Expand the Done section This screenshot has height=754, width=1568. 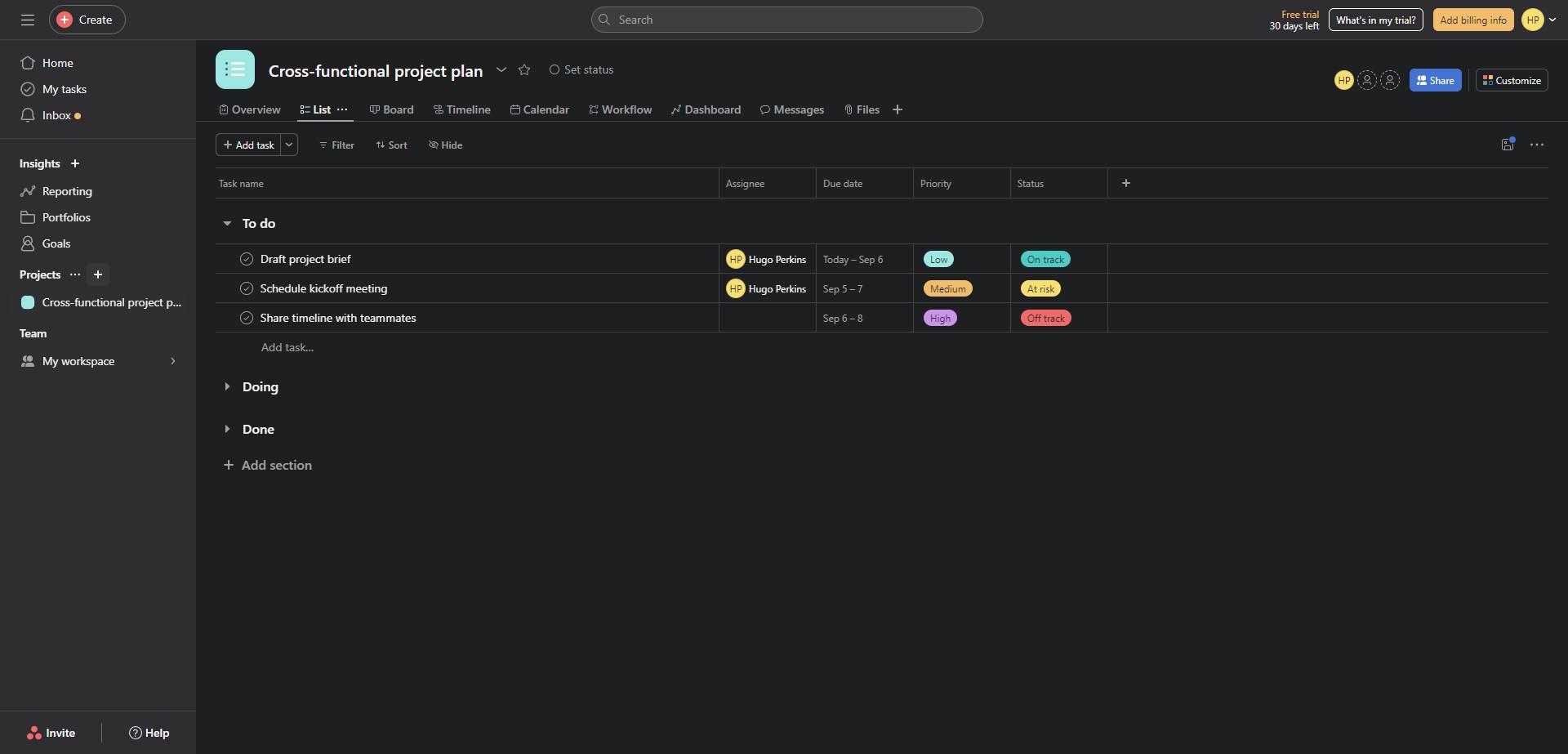click(227, 429)
